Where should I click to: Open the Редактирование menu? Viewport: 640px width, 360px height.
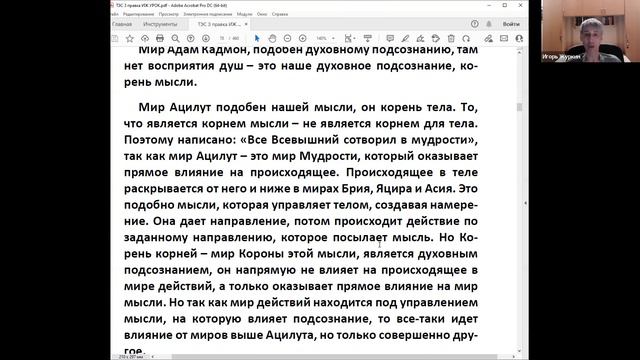click(x=138, y=14)
